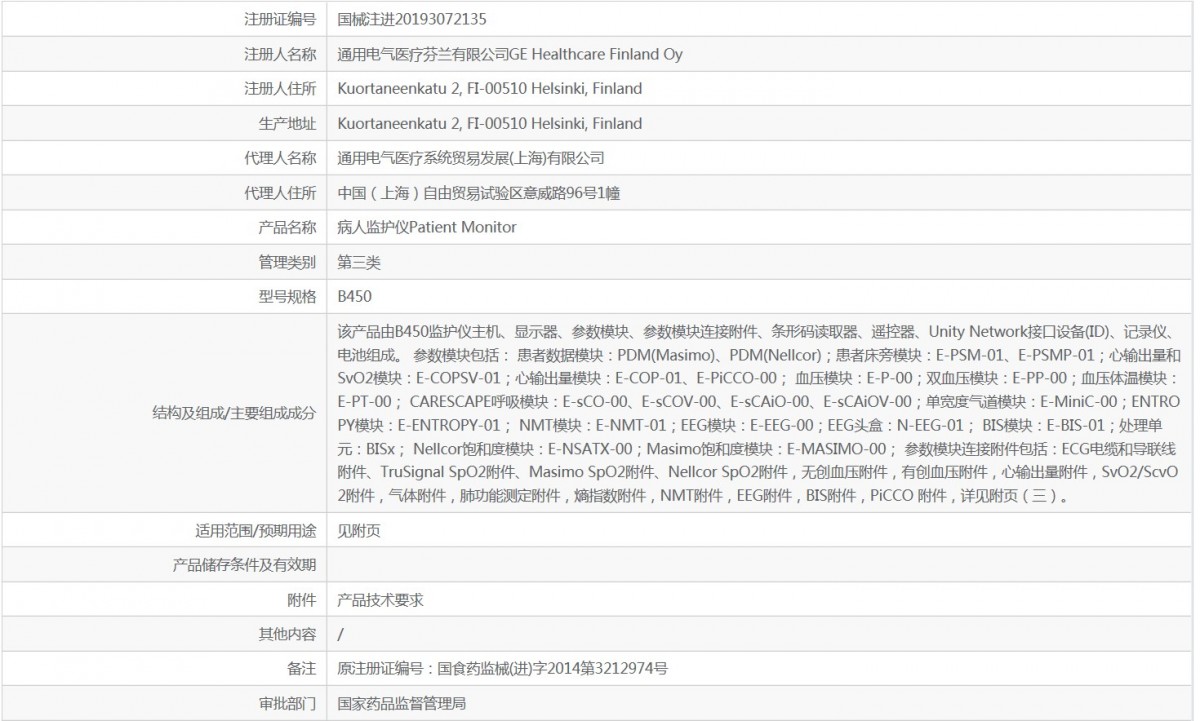Click the address value in the 注册人住所 row

pyautogui.click(x=490, y=89)
